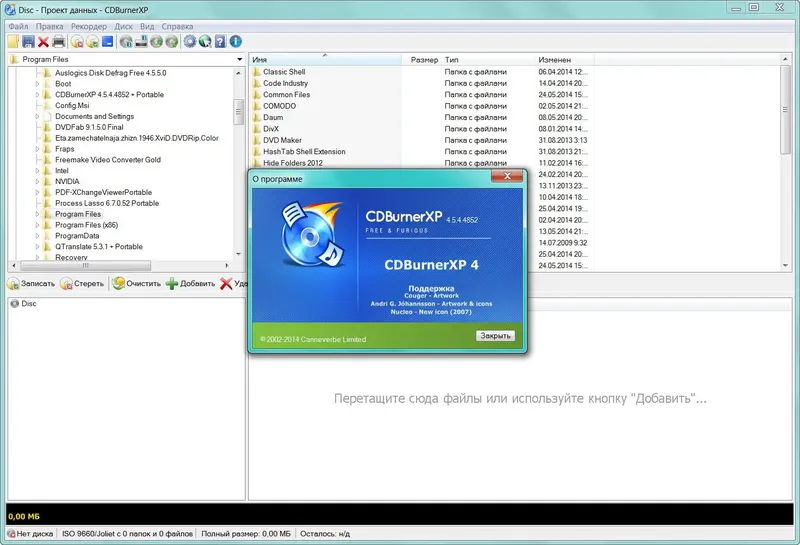800x545 pixels.
Task: Close the О программе dialog with red X
Action: tap(507, 176)
